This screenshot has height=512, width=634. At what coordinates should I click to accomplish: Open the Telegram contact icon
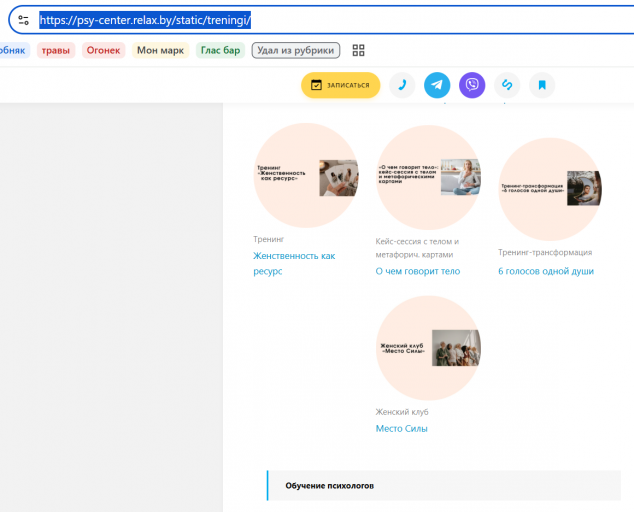point(437,85)
